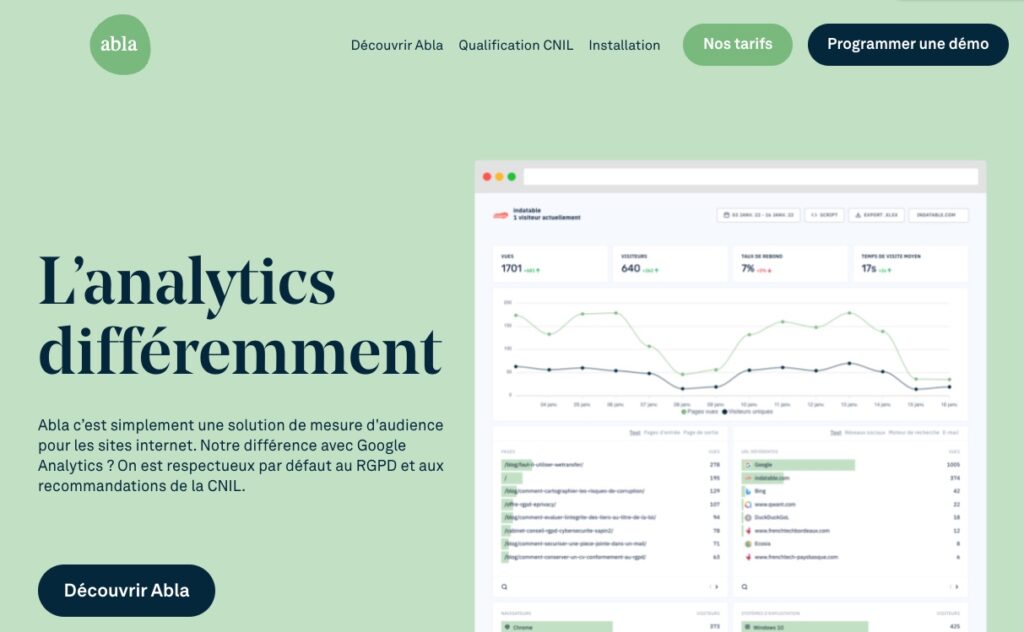Switch to the Page de sortie tab
The height and width of the screenshot is (632, 1024).
pyautogui.click(x=701, y=433)
